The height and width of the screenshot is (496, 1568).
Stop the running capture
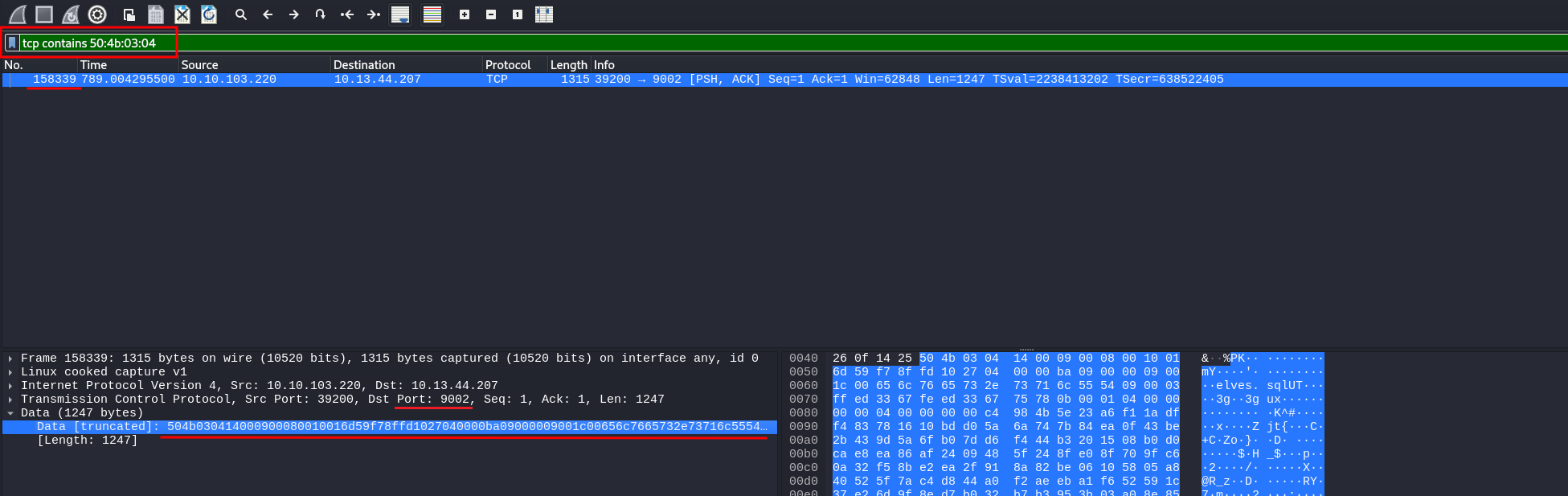point(44,14)
